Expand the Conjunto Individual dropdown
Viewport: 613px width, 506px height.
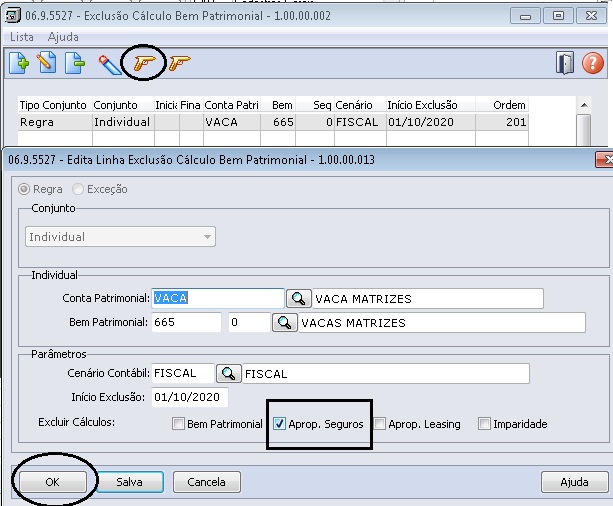pos(120,237)
